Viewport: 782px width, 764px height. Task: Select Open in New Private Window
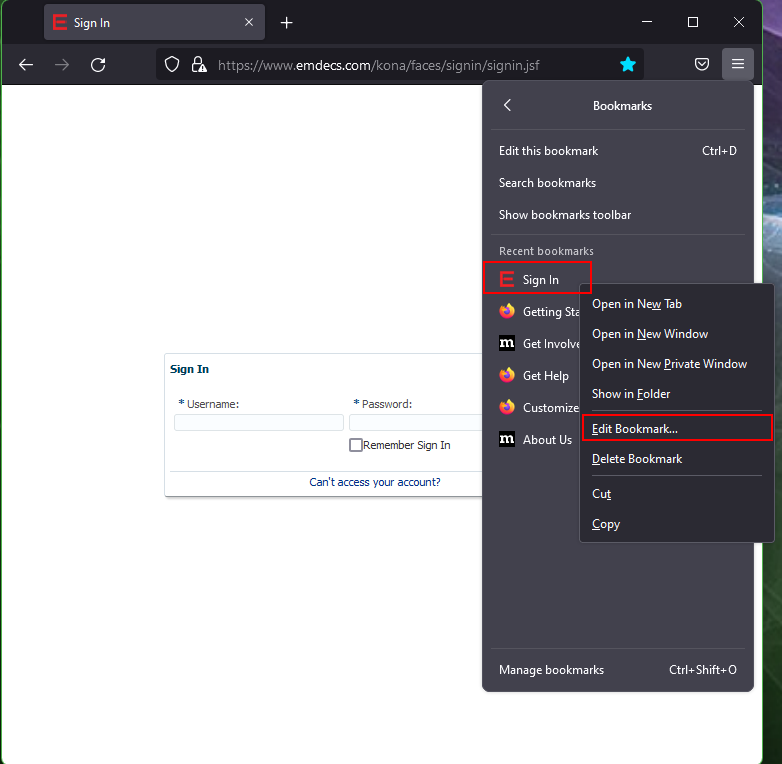pos(676,364)
